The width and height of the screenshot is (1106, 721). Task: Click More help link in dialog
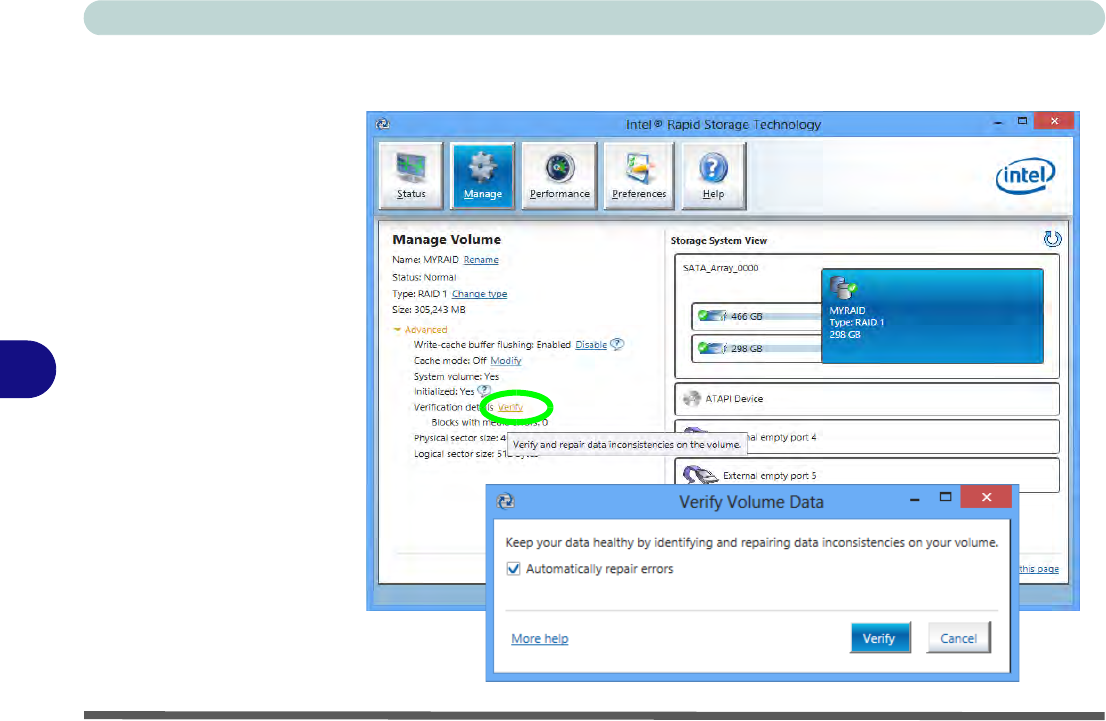point(540,638)
